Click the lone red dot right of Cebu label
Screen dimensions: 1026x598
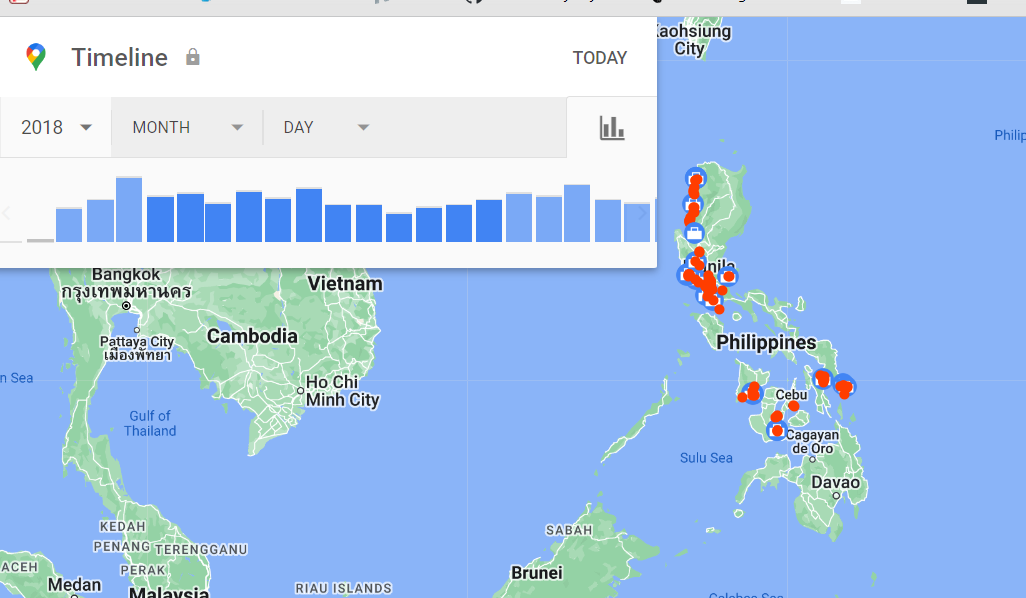click(x=793, y=406)
